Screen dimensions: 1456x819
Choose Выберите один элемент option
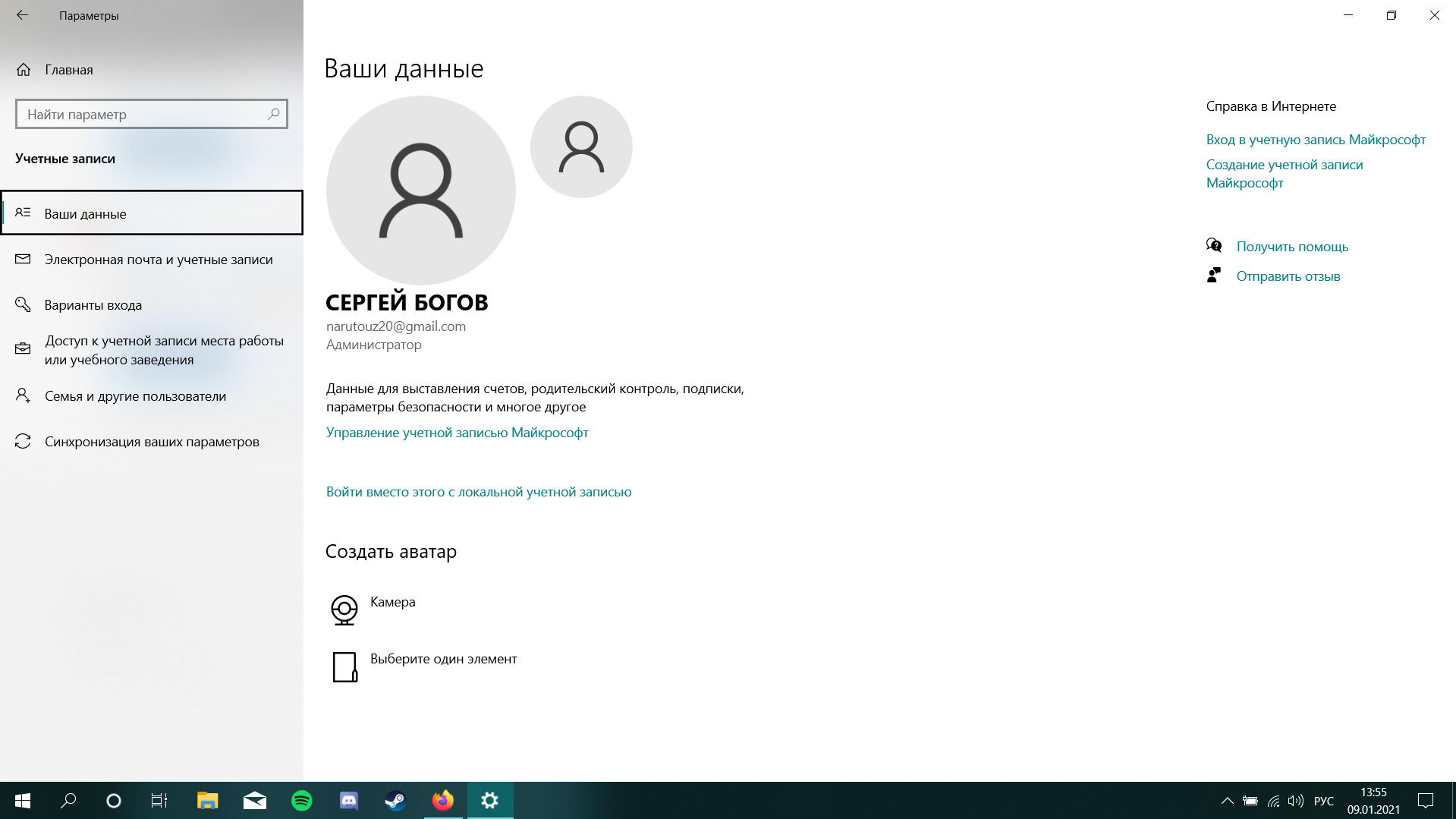444,659
